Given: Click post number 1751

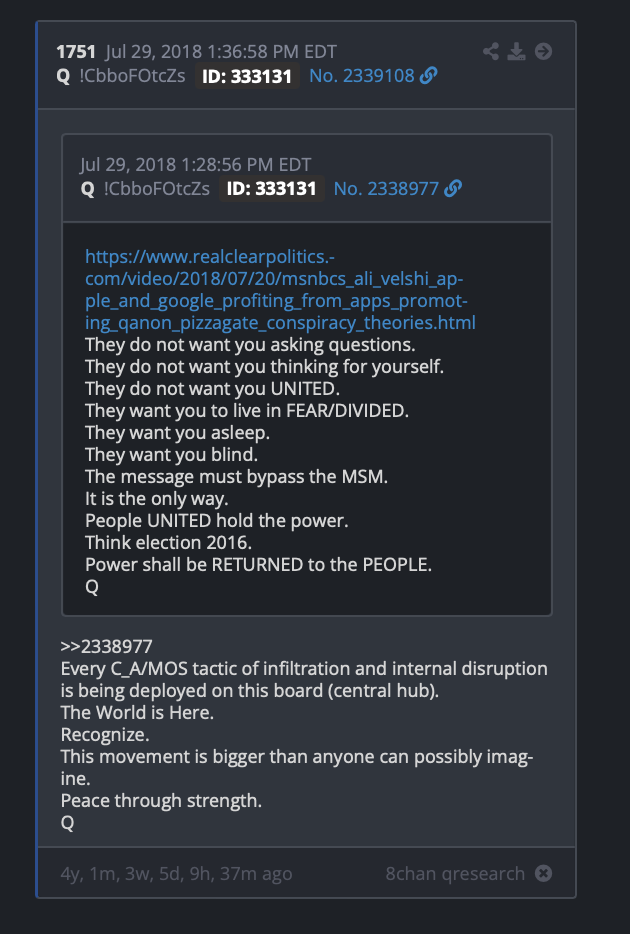Looking at the screenshot, I should point(76,52).
